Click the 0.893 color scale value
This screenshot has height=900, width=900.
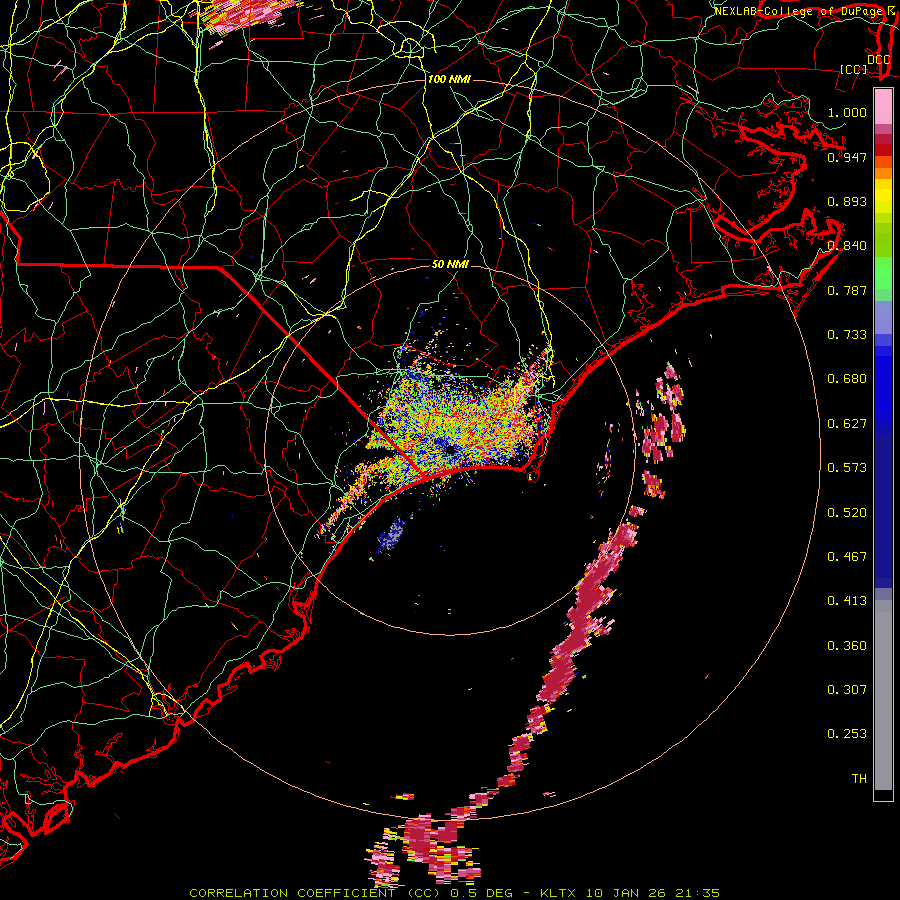(x=847, y=201)
